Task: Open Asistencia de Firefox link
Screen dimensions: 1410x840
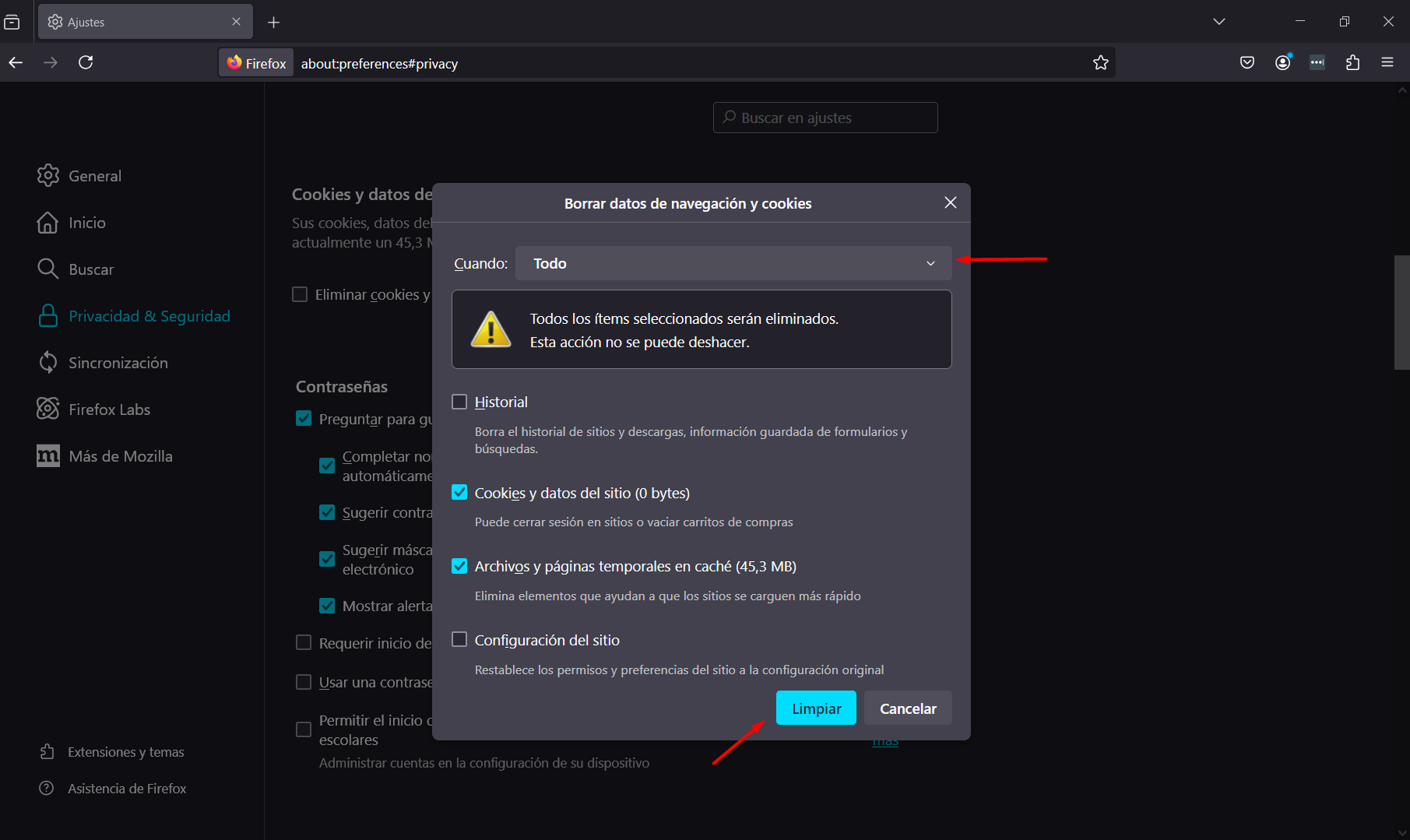Action: (127, 789)
